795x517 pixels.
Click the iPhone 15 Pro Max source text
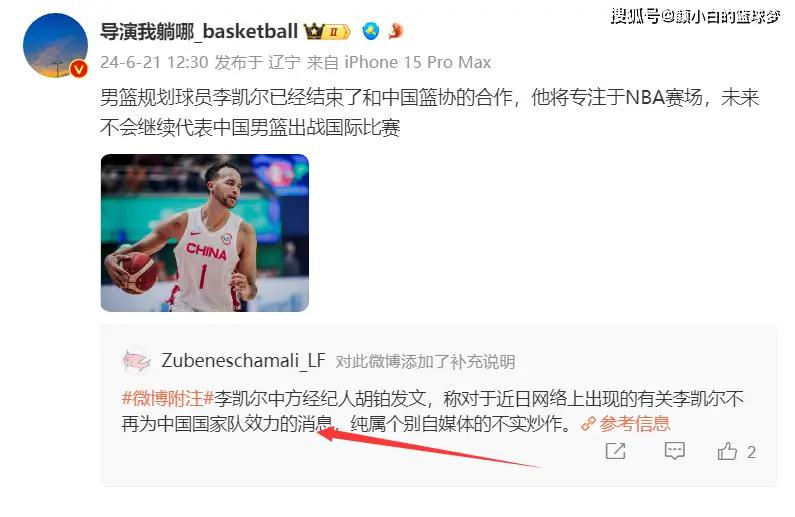pyautogui.click(x=418, y=62)
